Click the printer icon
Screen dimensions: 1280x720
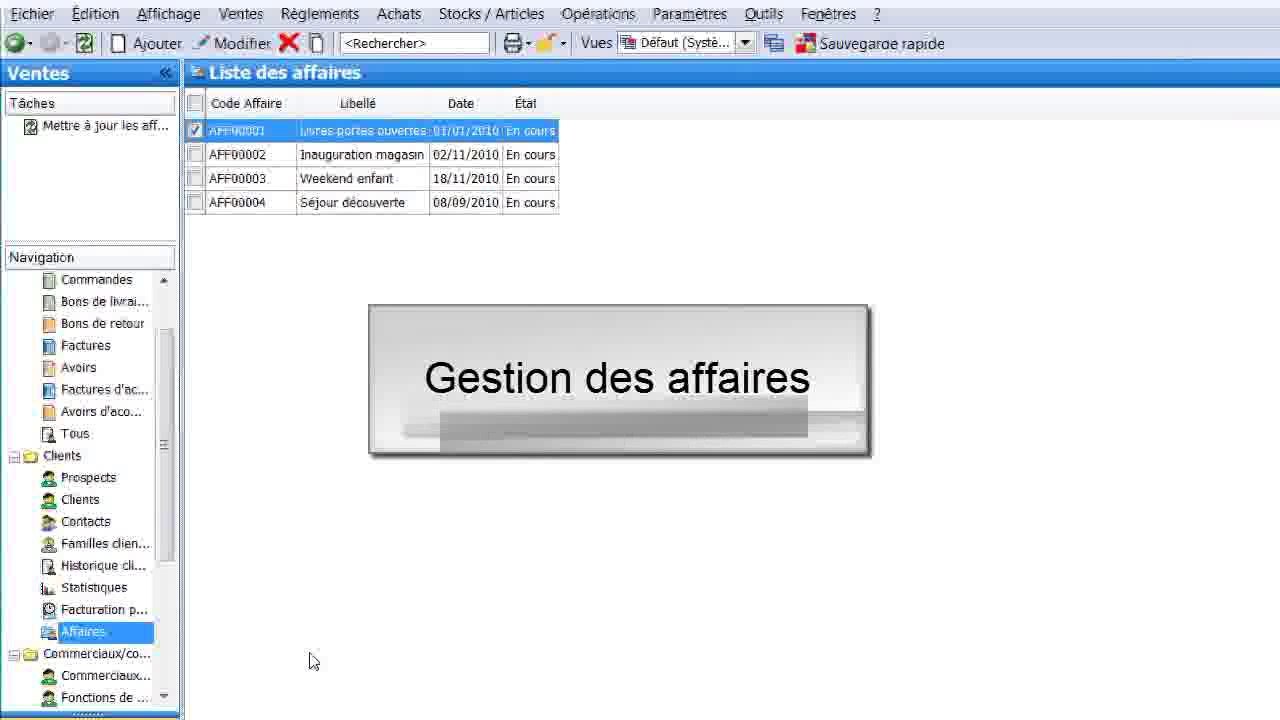(512, 43)
